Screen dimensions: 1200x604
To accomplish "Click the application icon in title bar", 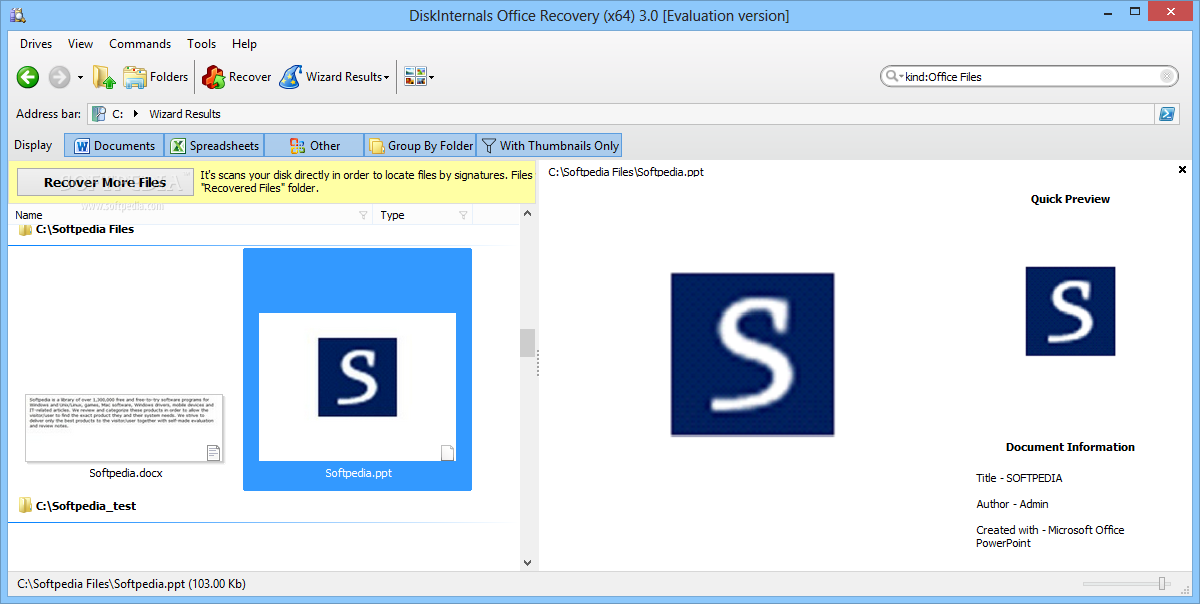I will tap(16, 15).
